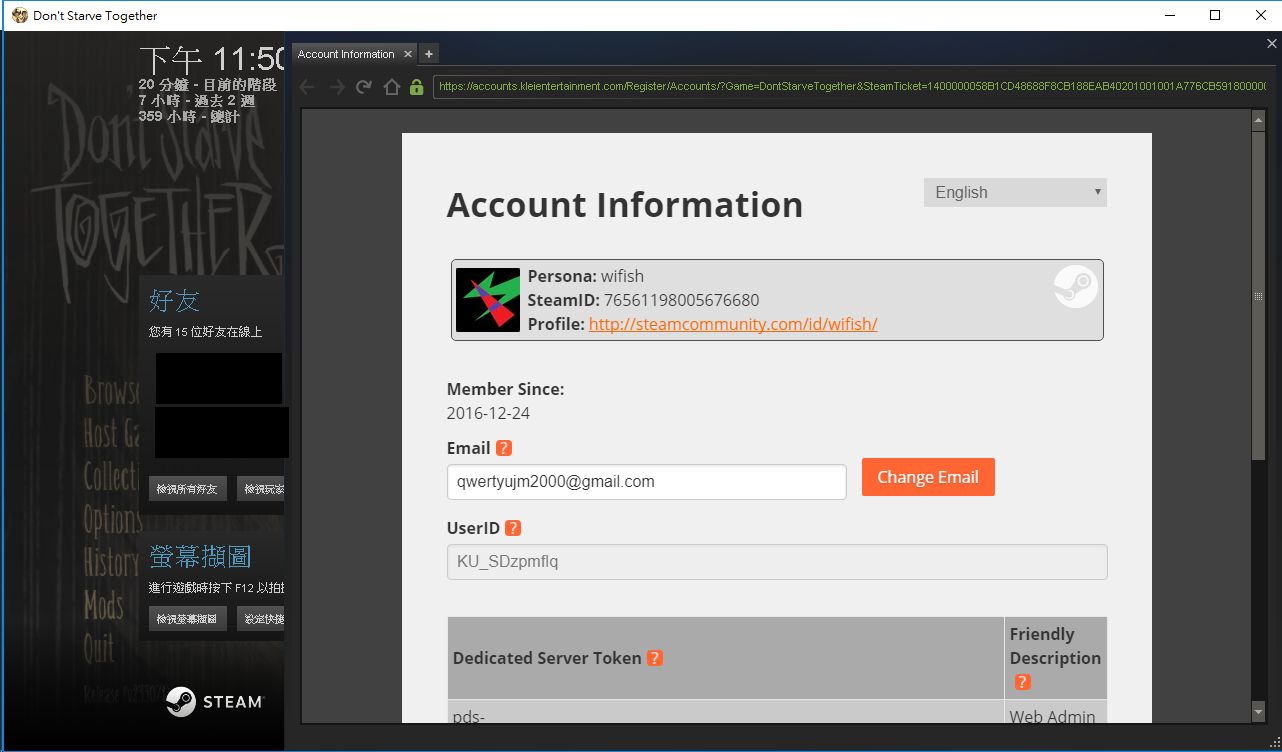This screenshot has width=1282, height=752.
Task: Click the Dedicated Server Token column header
Action: [x=726, y=658]
